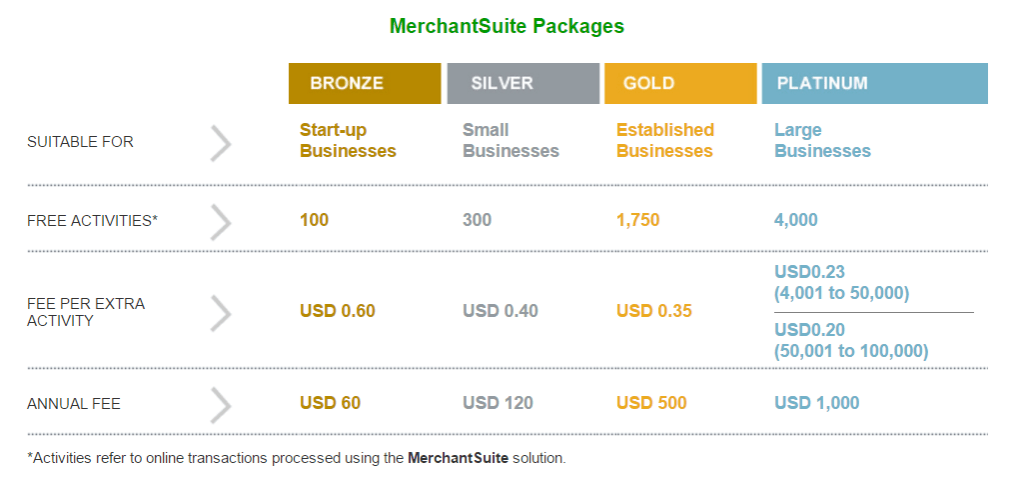Click Established Businesses text under Gold
1024x482 pixels.
[x=665, y=140]
